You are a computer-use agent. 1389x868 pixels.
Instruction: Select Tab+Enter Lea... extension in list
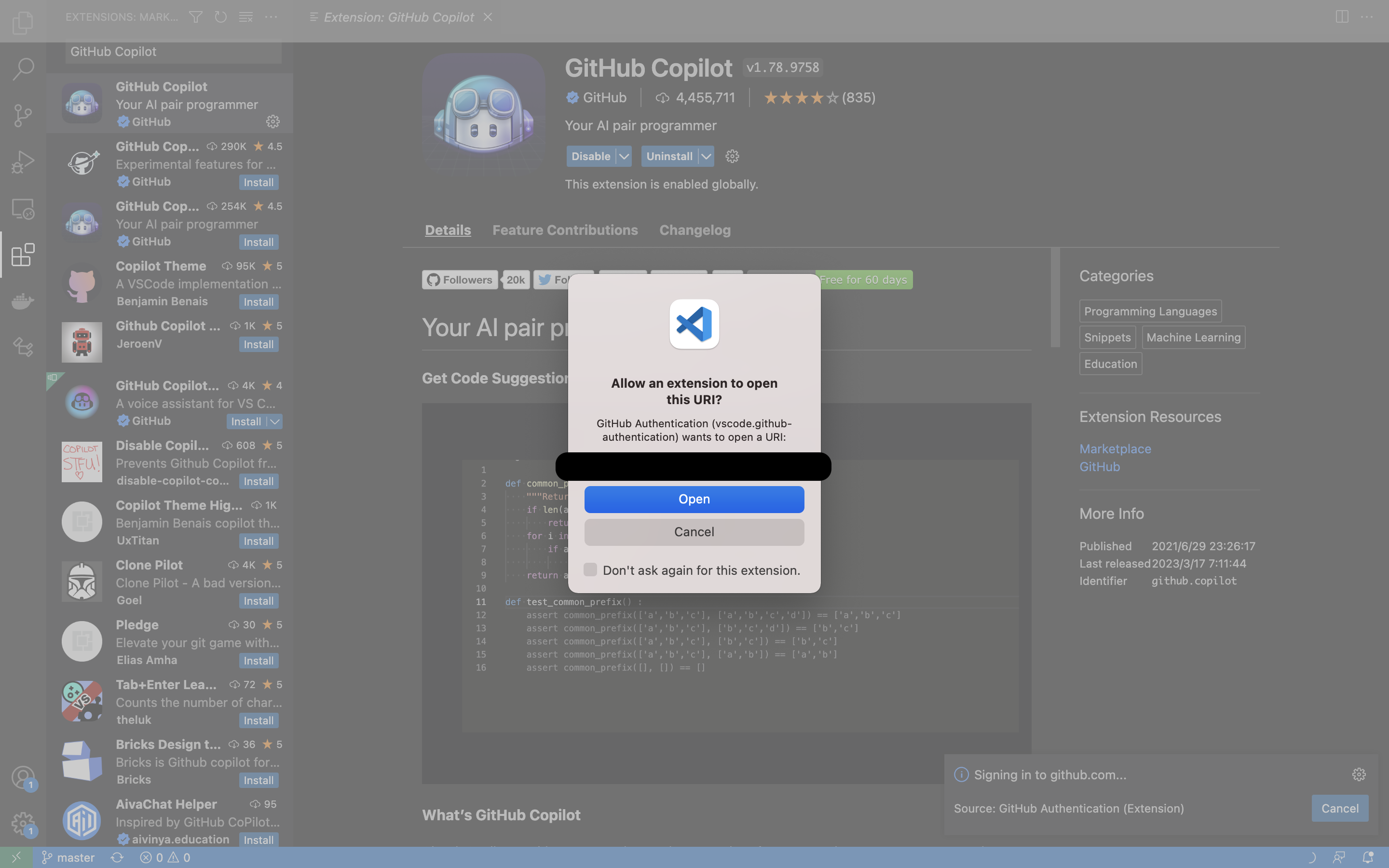[x=169, y=701]
